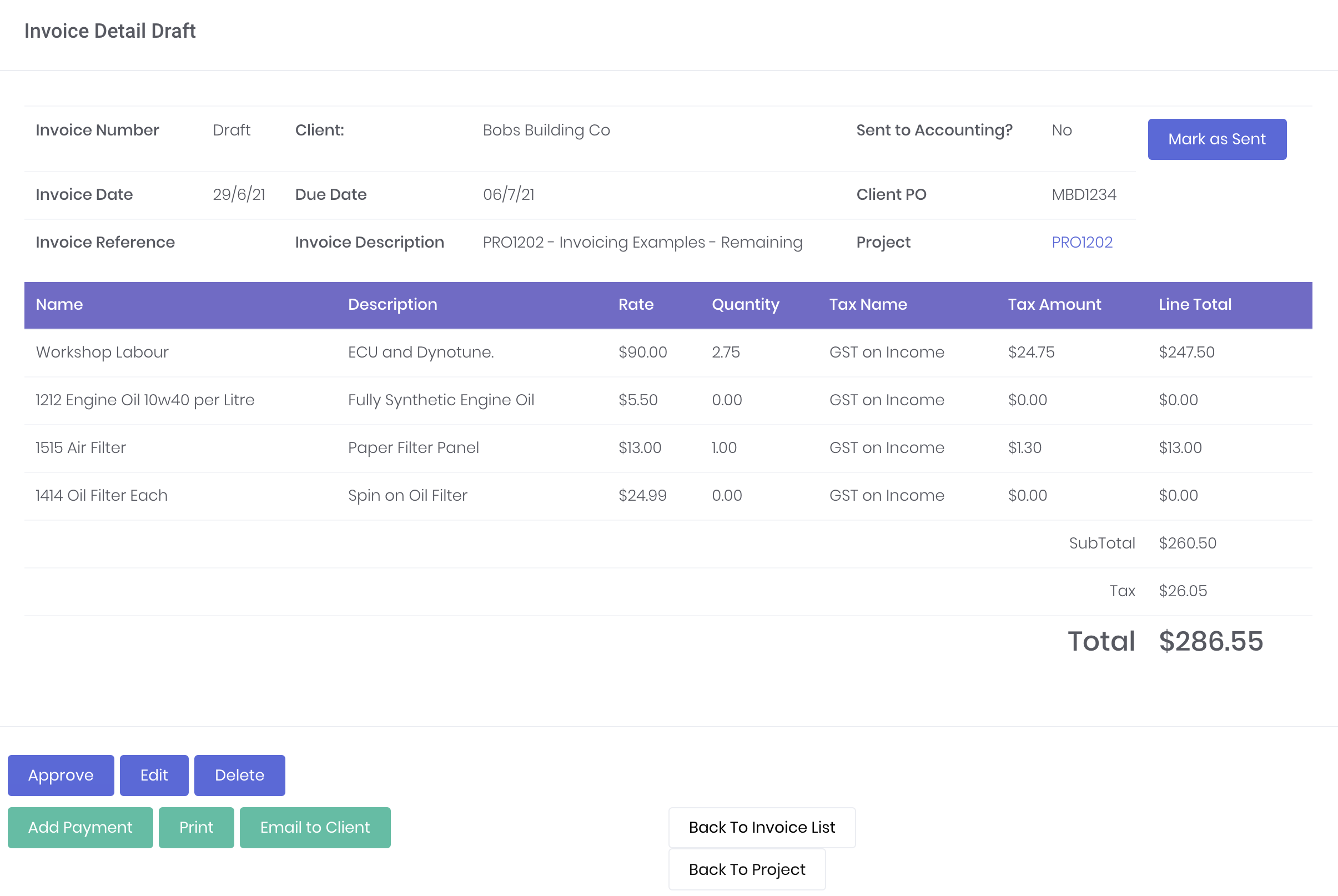Screen dimensions: 1338x896
Task: Click the Mark as Sent button
Action: (1216, 139)
